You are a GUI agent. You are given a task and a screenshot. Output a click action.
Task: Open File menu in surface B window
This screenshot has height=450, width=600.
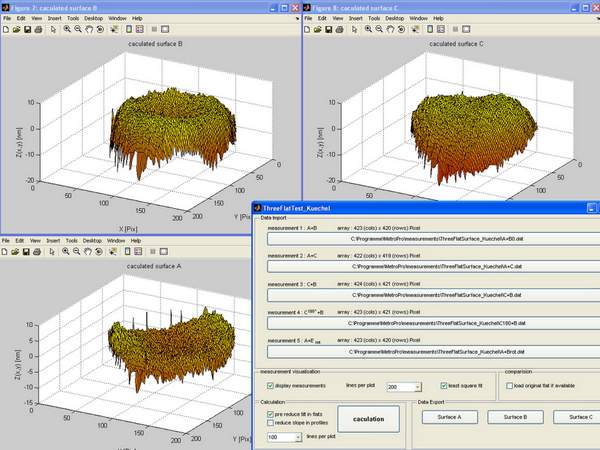(x=7, y=18)
